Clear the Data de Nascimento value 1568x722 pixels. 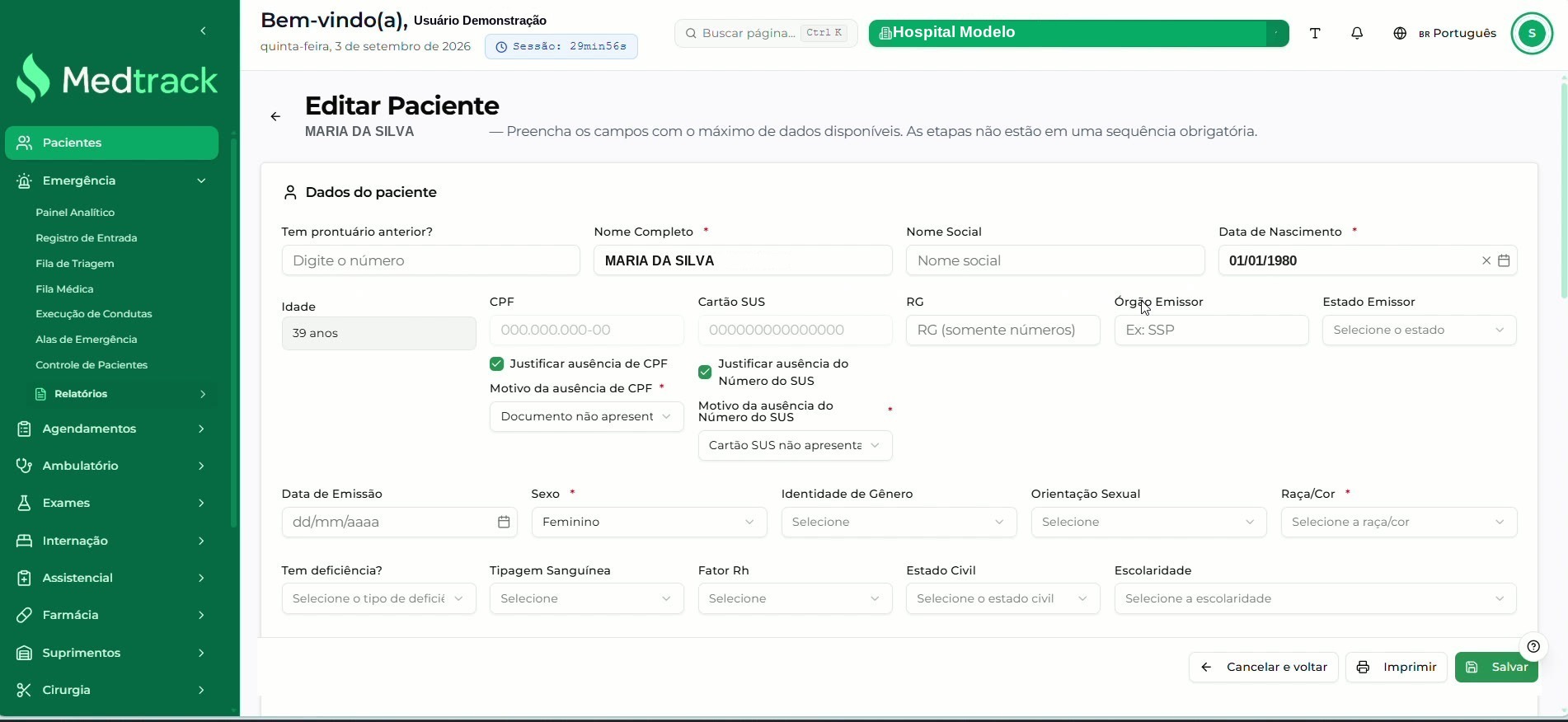1486,260
